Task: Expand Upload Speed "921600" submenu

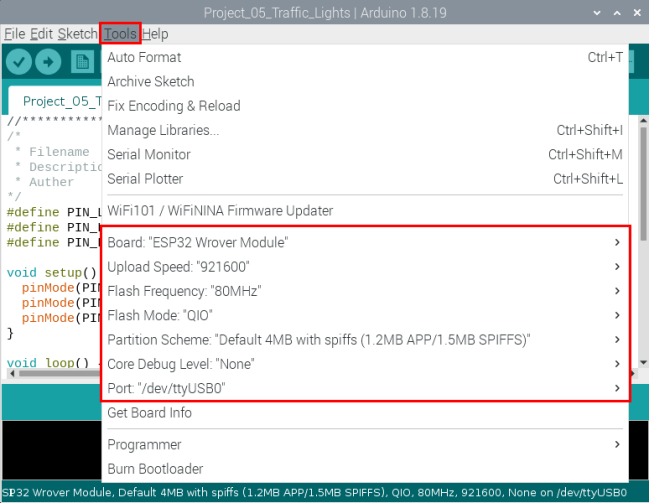Action: point(365,267)
